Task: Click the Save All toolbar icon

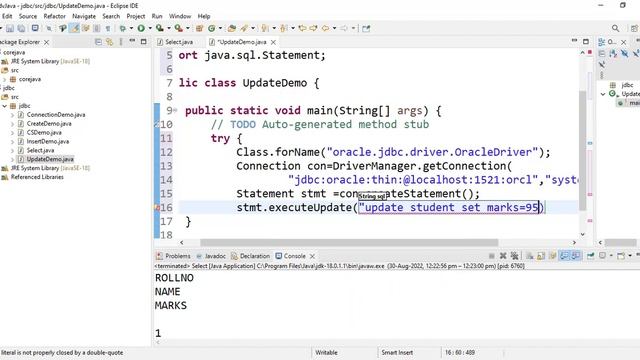Action: pos(21,28)
